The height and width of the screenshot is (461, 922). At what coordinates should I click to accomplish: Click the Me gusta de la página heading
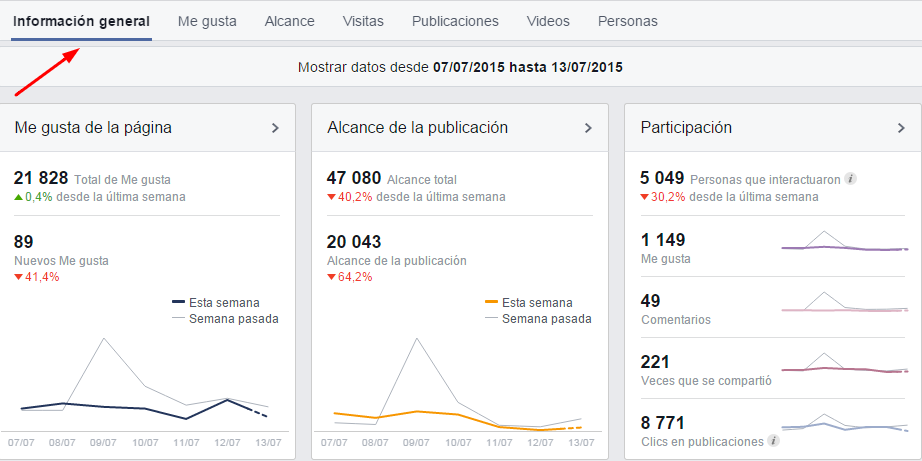point(93,128)
